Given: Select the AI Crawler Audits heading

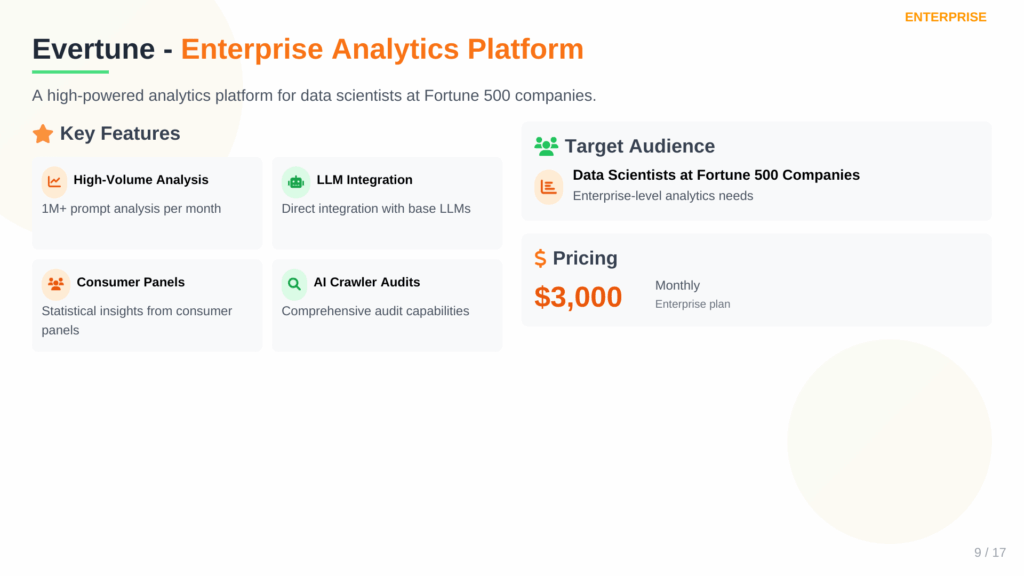Looking at the screenshot, I should tap(366, 282).
